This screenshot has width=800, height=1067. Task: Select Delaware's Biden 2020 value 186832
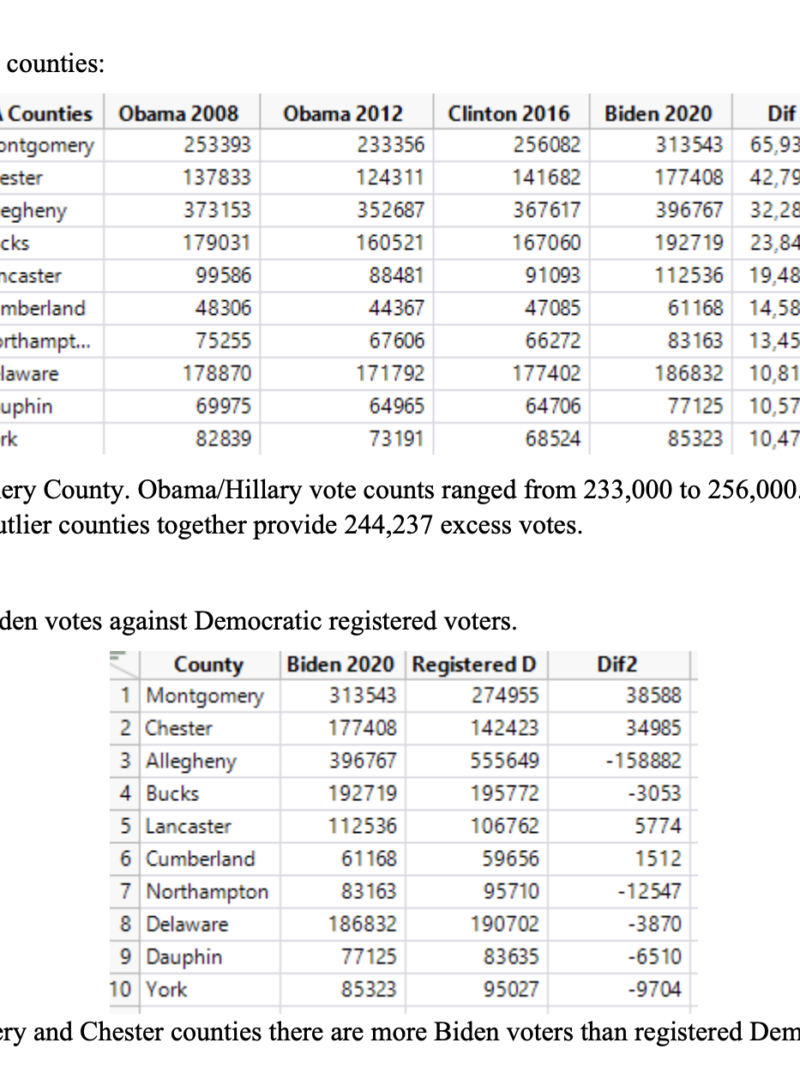[x=362, y=925]
